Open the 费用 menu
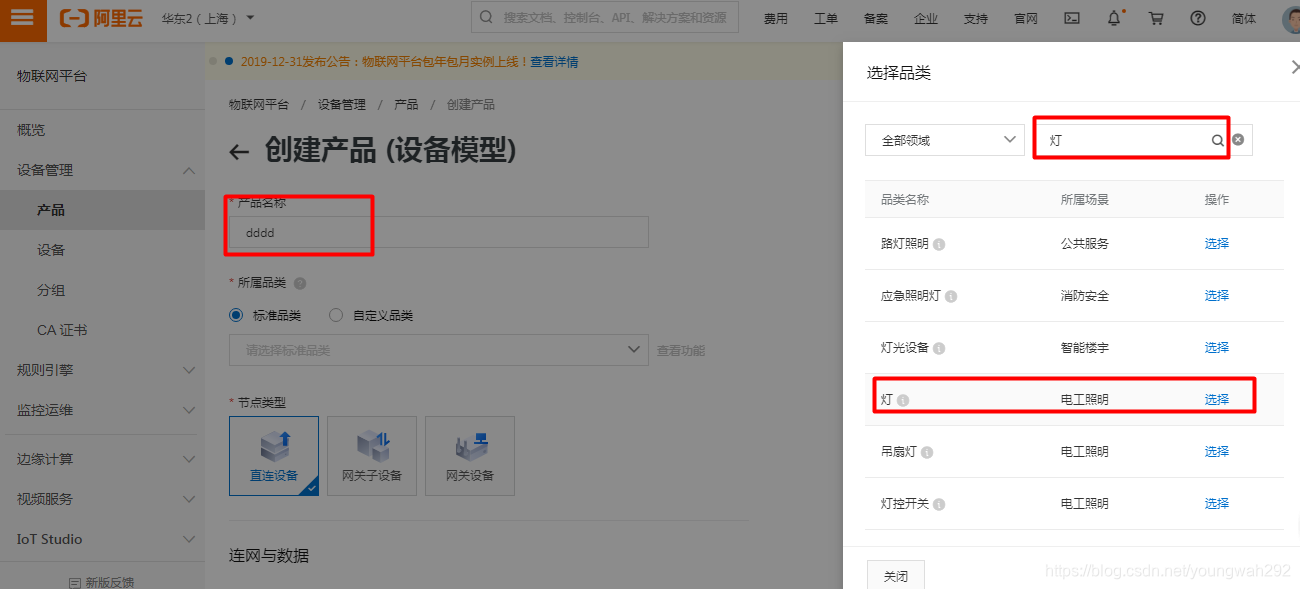 pyautogui.click(x=775, y=18)
